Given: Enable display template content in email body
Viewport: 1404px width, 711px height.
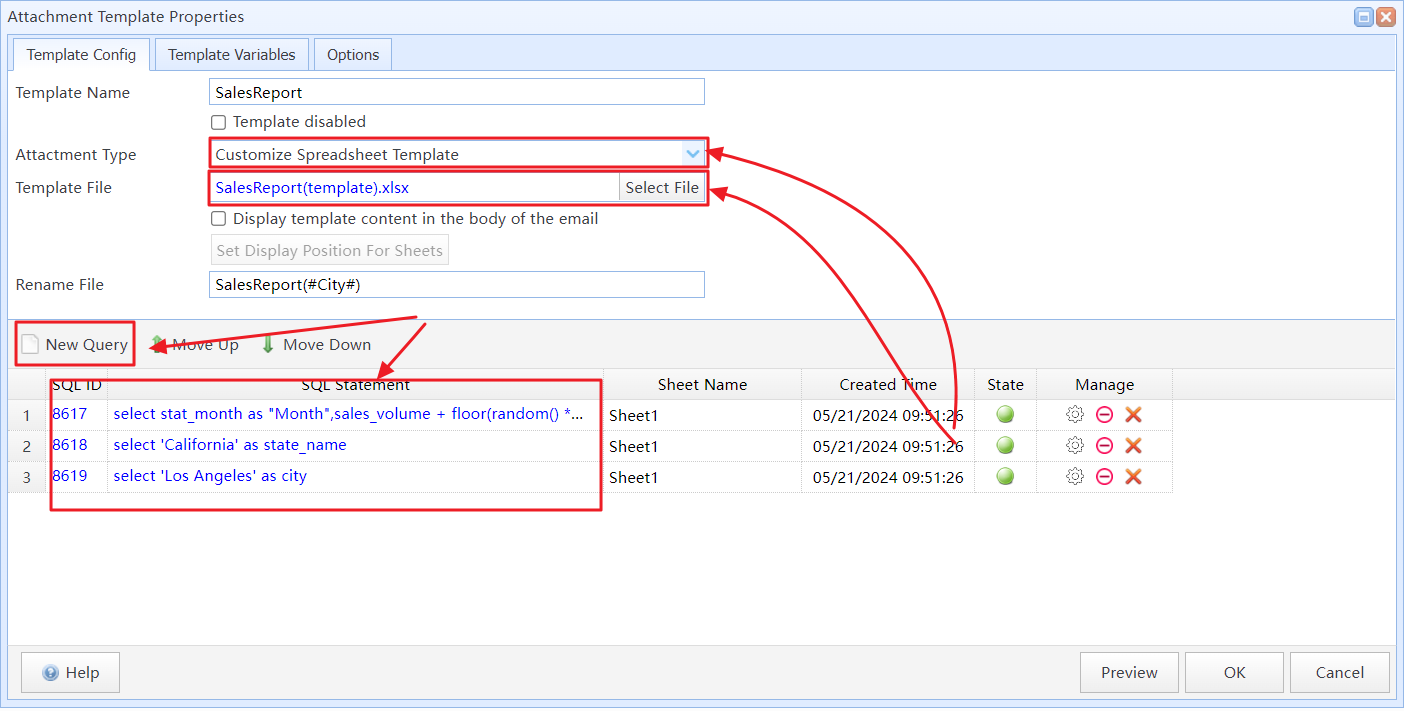Looking at the screenshot, I should pyautogui.click(x=218, y=218).
